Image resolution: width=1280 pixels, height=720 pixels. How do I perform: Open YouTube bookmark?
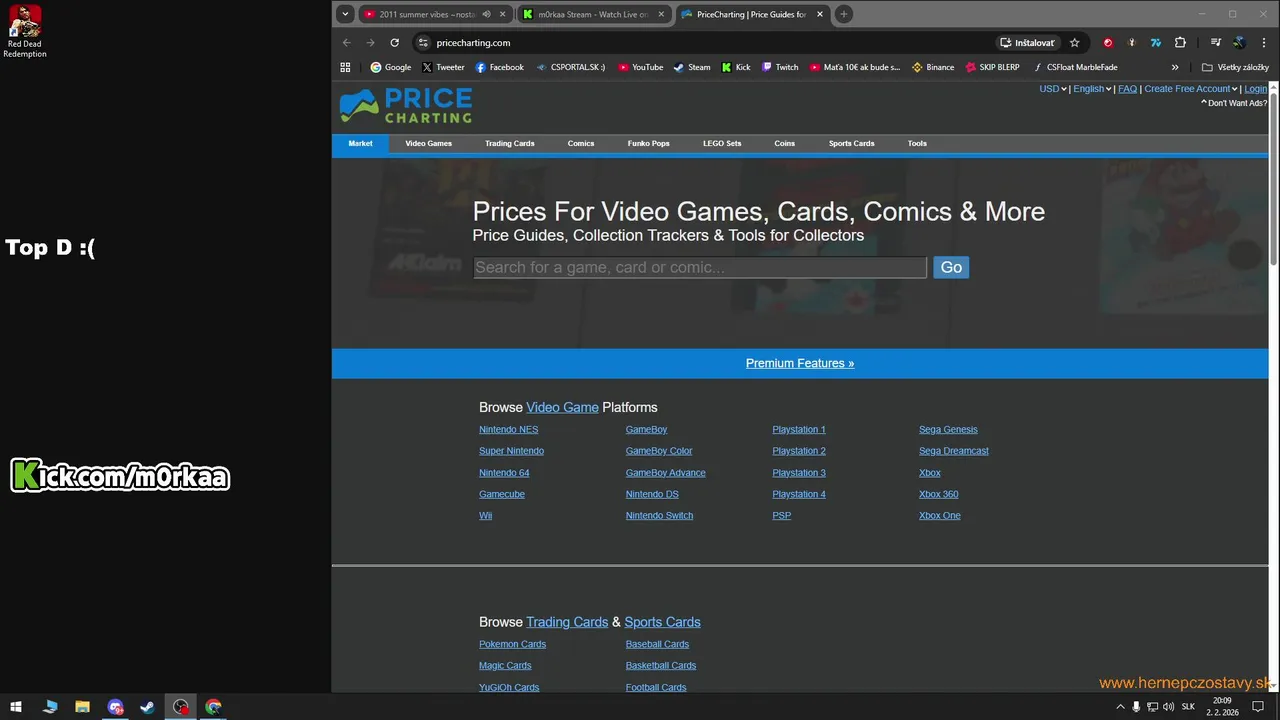click(640, 67)
